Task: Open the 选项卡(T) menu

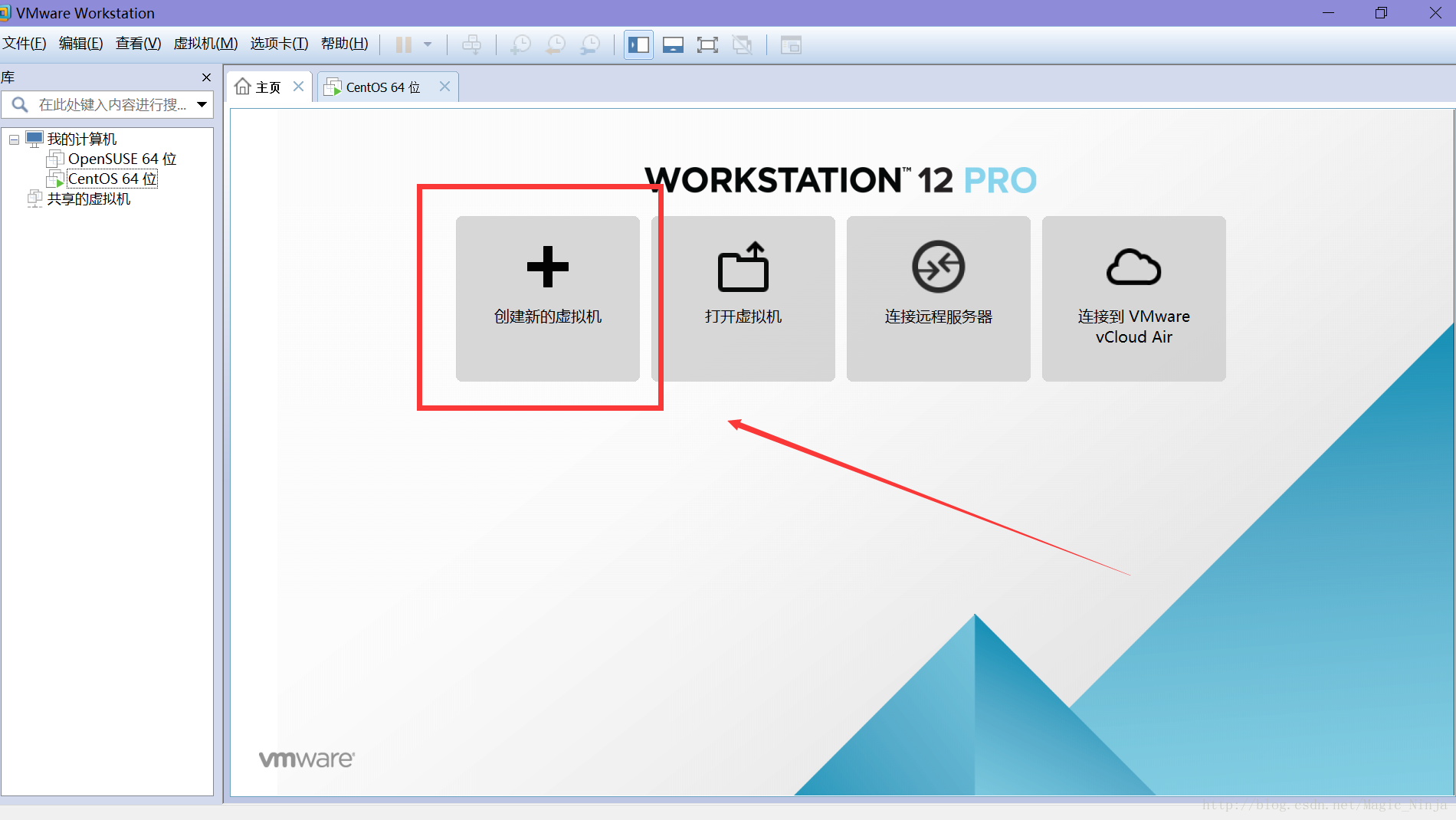Action: tap(279, 44)
